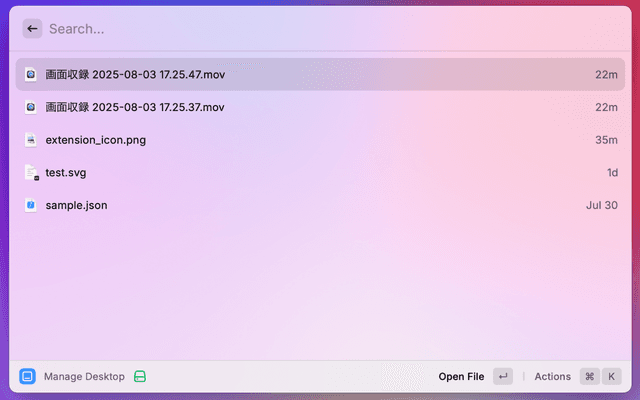Click the blue Manage Desktop icon

point(27,377)
